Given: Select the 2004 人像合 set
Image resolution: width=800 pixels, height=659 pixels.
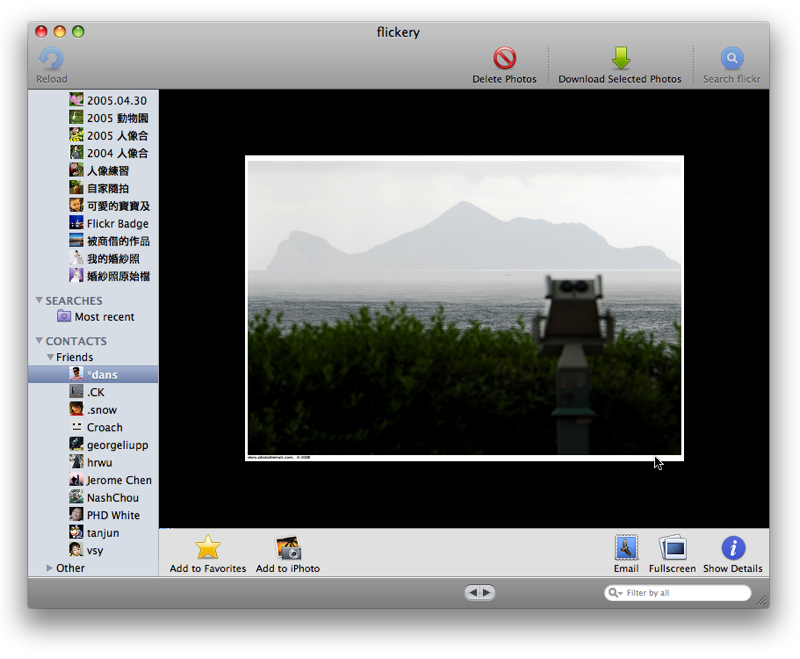Looking at the screenshot, I should (x=93, y=153).
